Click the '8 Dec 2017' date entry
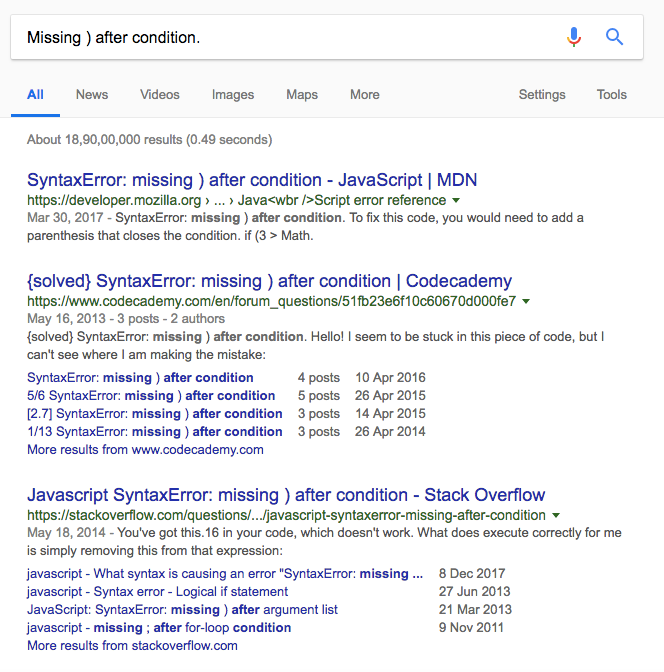664x672 pixels. point(472,574)
